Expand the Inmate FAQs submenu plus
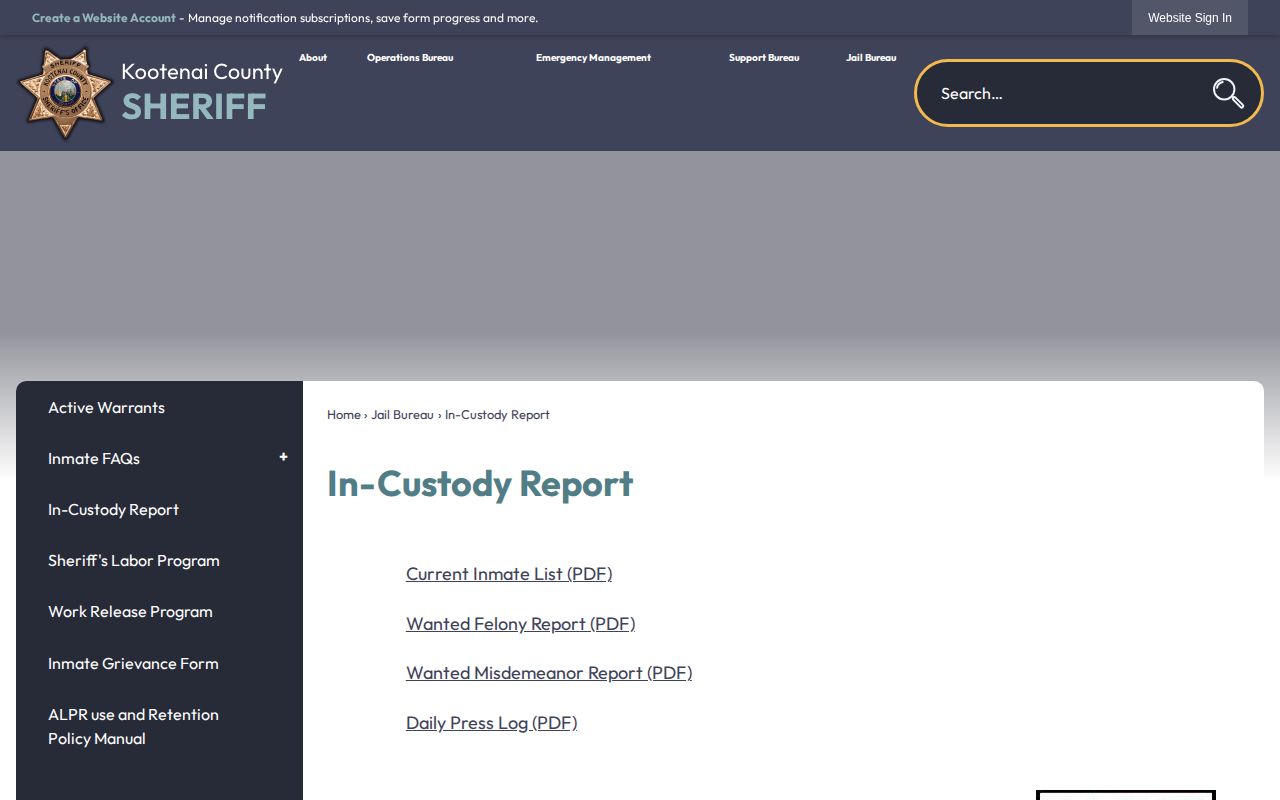The width and height of the screenshot is (1280, 800). point(283,457)
